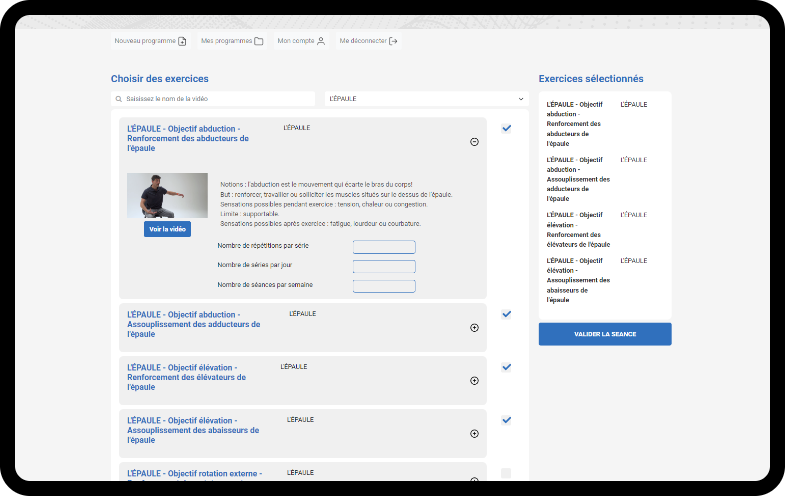Click the shoulder abduction exercise video thumbnail
Screen dimensions: 785x496
point(167,195)
